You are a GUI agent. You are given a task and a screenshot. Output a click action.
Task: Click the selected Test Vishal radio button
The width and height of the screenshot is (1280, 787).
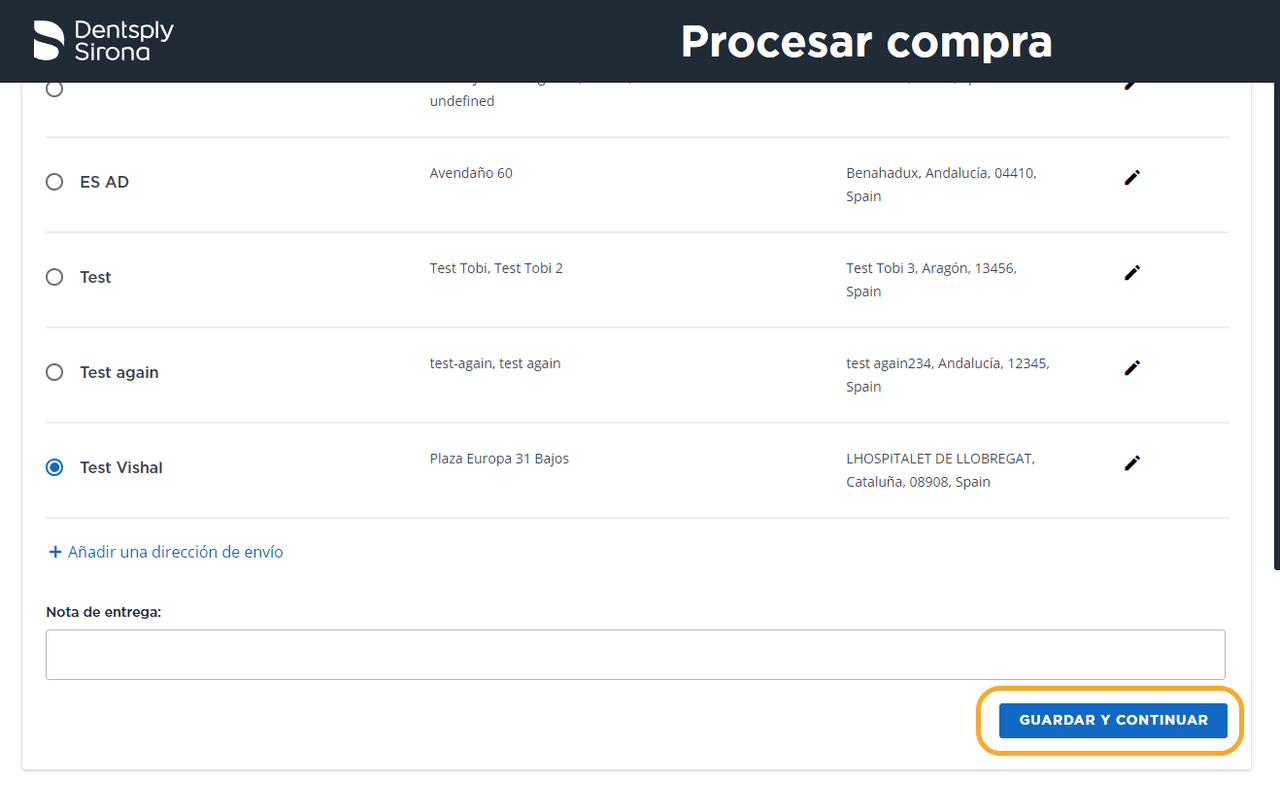coord(55,467)
